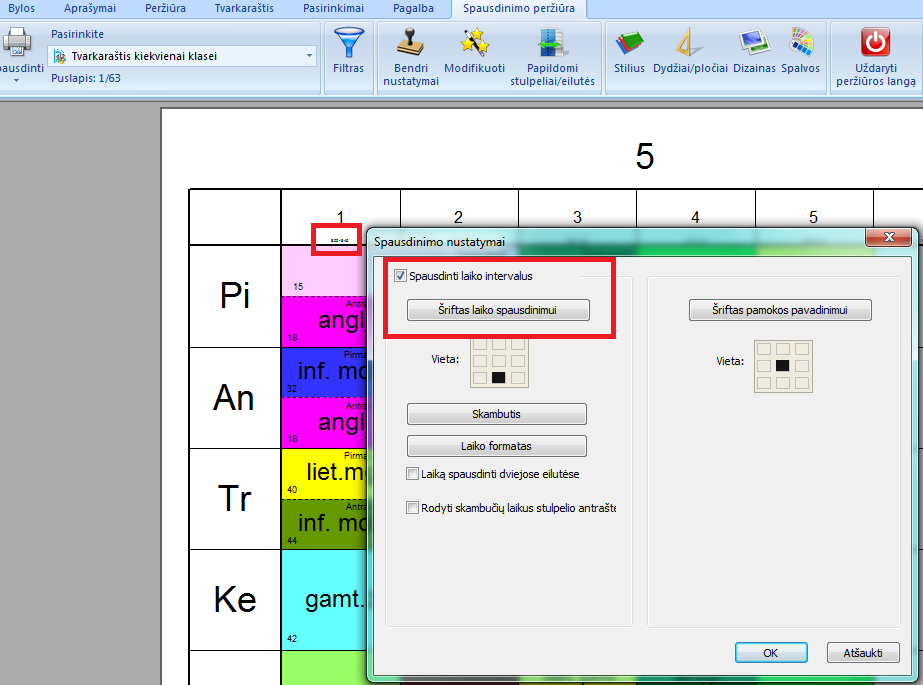Open Bendri nustatymai stamp icon

click(x=410, y=44)
